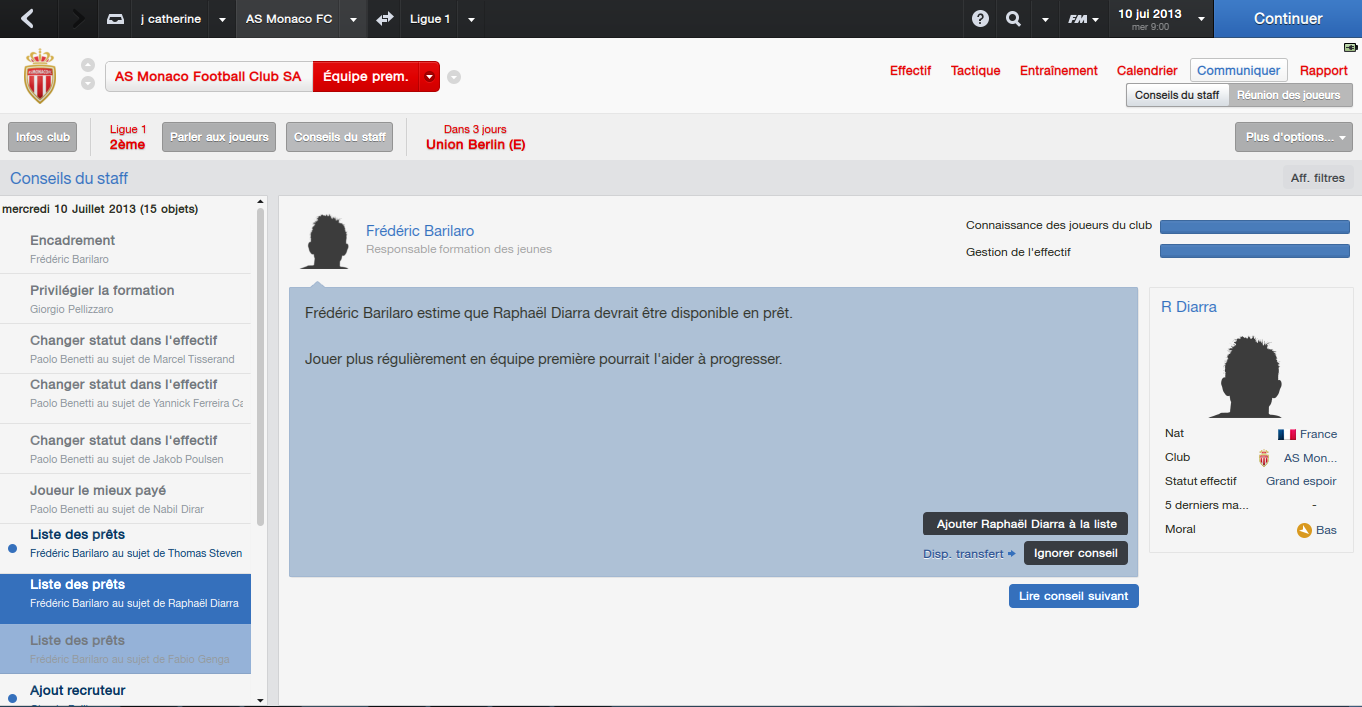Switch to Réunion des joueurs toggle
Screen dimensions: 1362x707
1290,95
